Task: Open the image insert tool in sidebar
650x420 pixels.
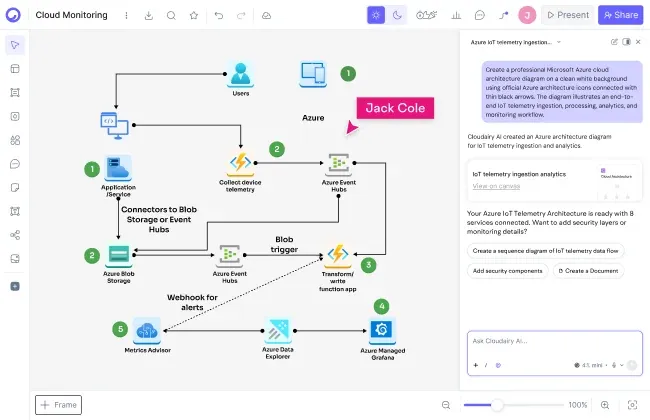Action: 15,259
